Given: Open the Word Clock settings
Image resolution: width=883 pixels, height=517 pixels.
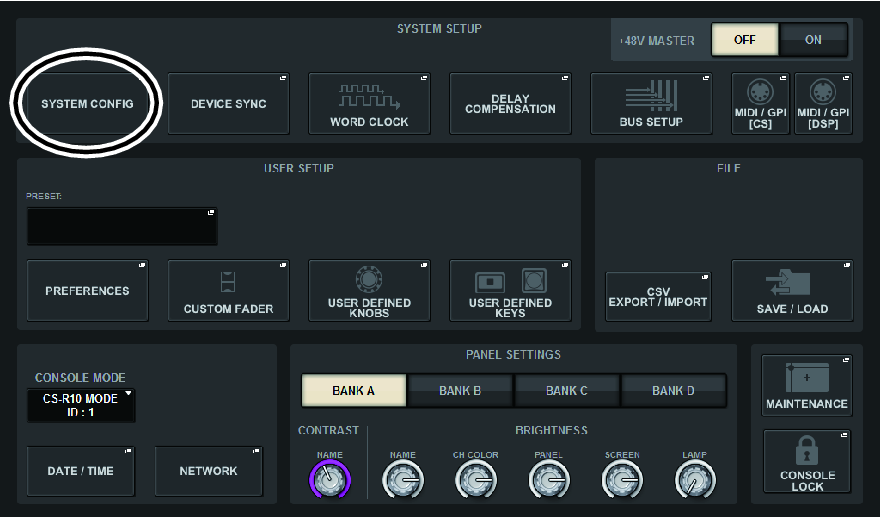Looking at the screenshot, I should click(368, 104).
